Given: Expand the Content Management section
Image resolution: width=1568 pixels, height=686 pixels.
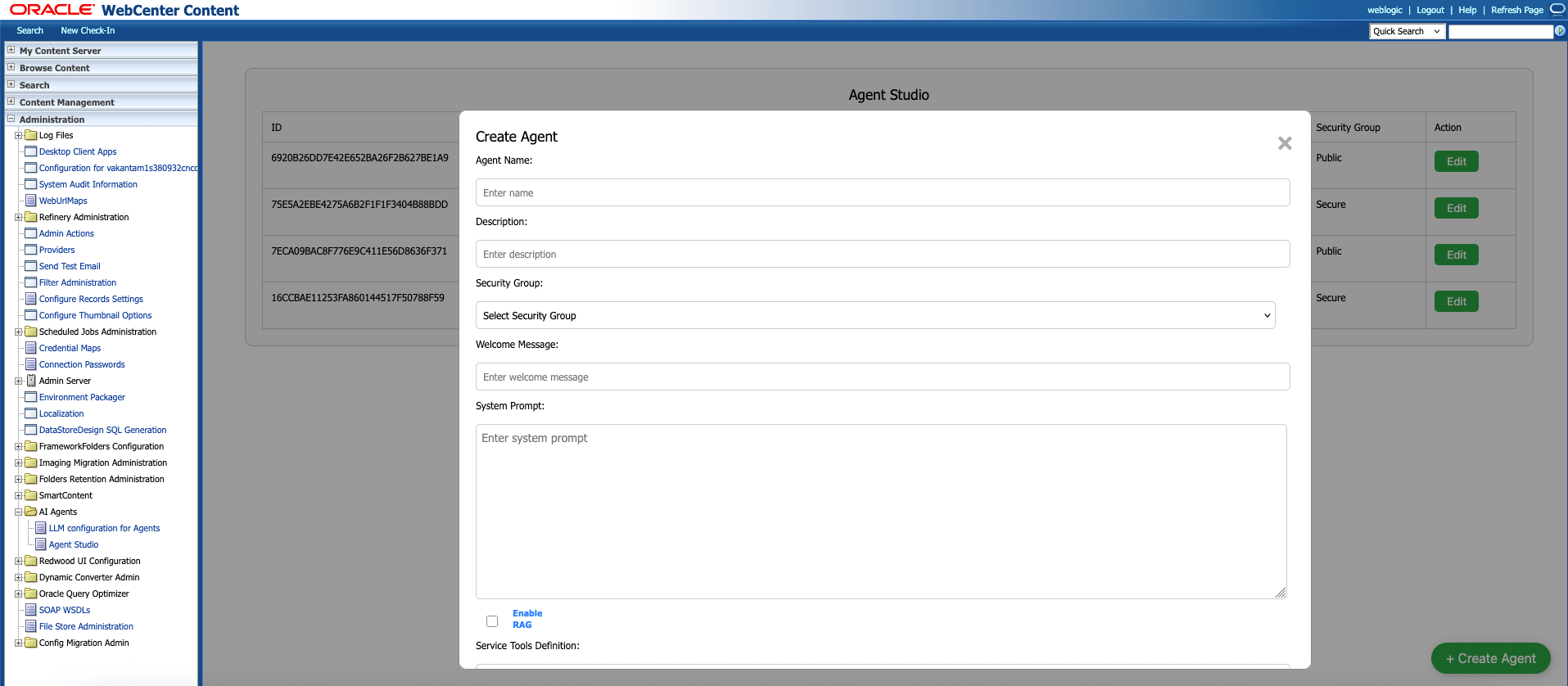Looking at the screenshot, I should pos(11,102).
